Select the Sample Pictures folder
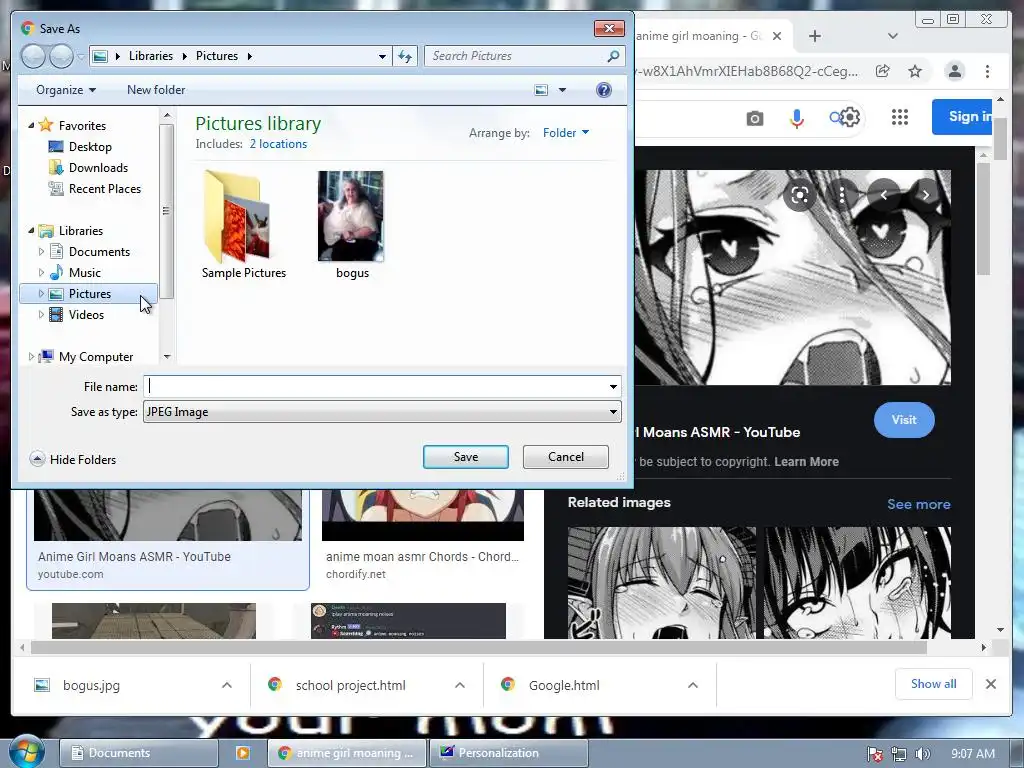 click(x=244, y=225)
